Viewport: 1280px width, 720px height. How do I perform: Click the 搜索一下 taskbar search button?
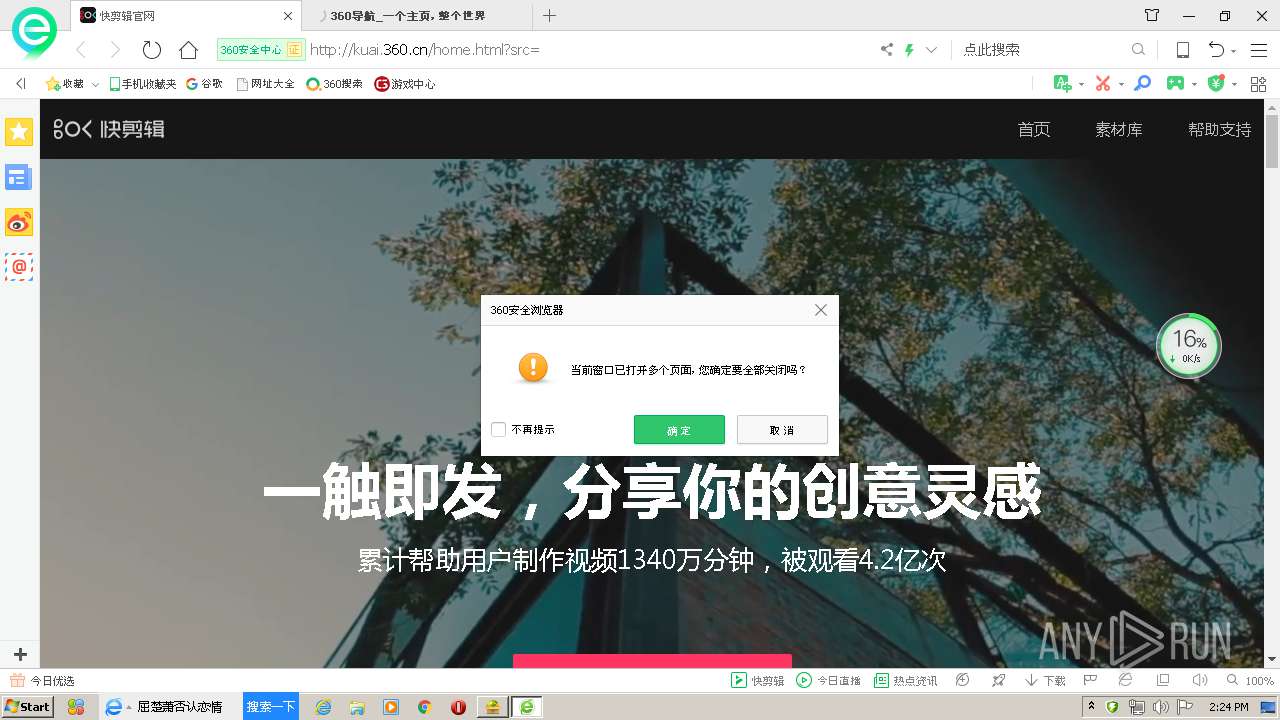[x=271, y=707]
